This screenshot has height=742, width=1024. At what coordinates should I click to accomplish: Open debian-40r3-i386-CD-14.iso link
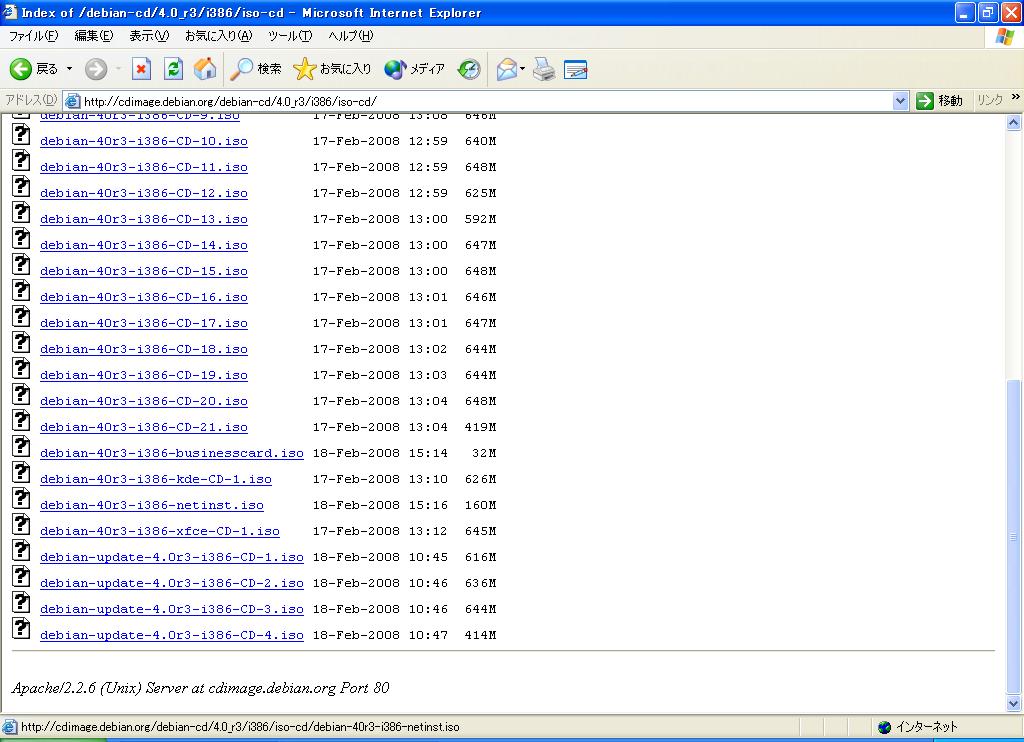click(x=144, y=246)
